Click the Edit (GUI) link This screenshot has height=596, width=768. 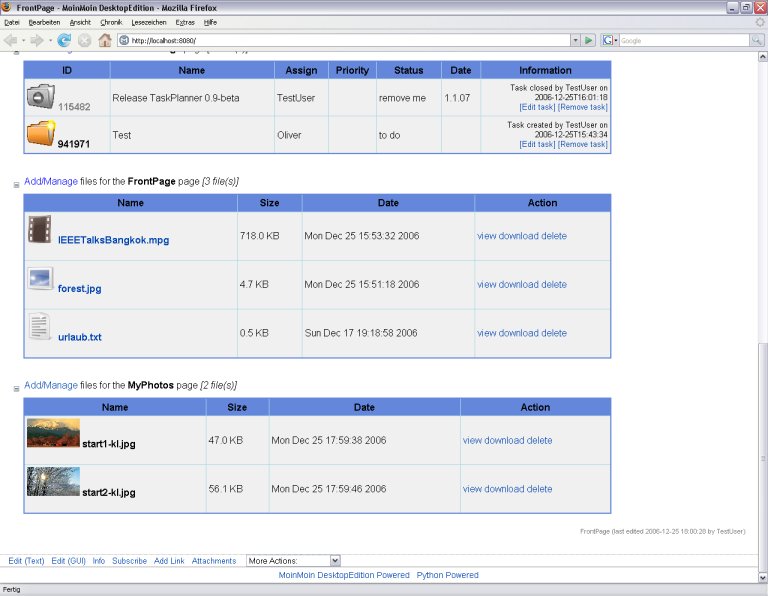click(69, 561)
